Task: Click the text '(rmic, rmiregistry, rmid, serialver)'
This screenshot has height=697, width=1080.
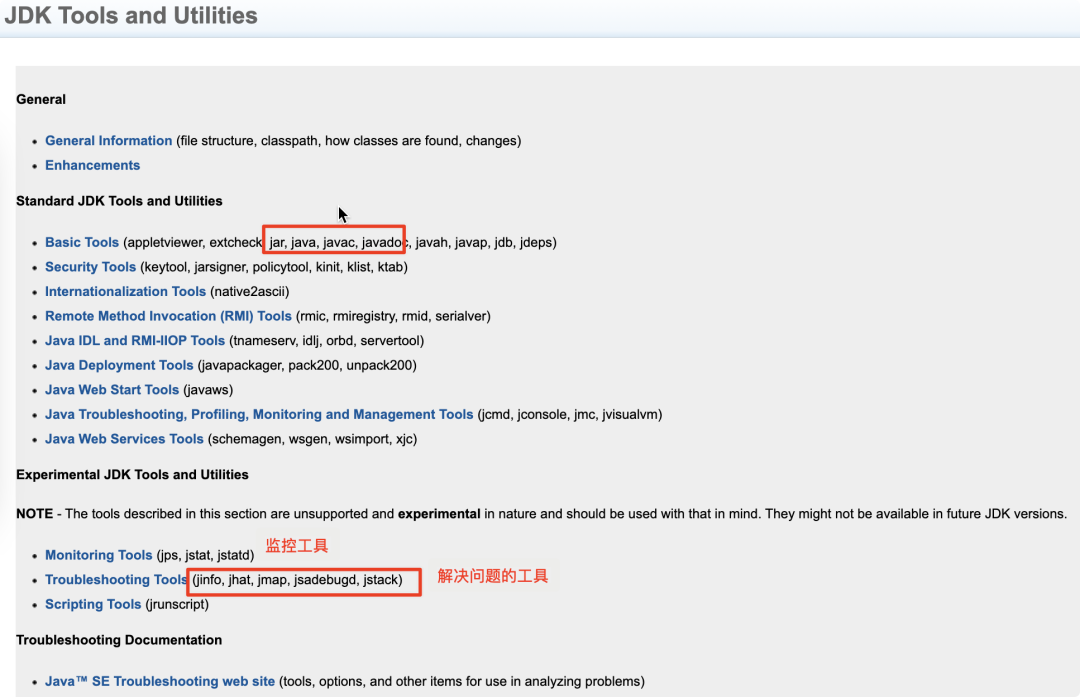Action: tap(393, 316)
